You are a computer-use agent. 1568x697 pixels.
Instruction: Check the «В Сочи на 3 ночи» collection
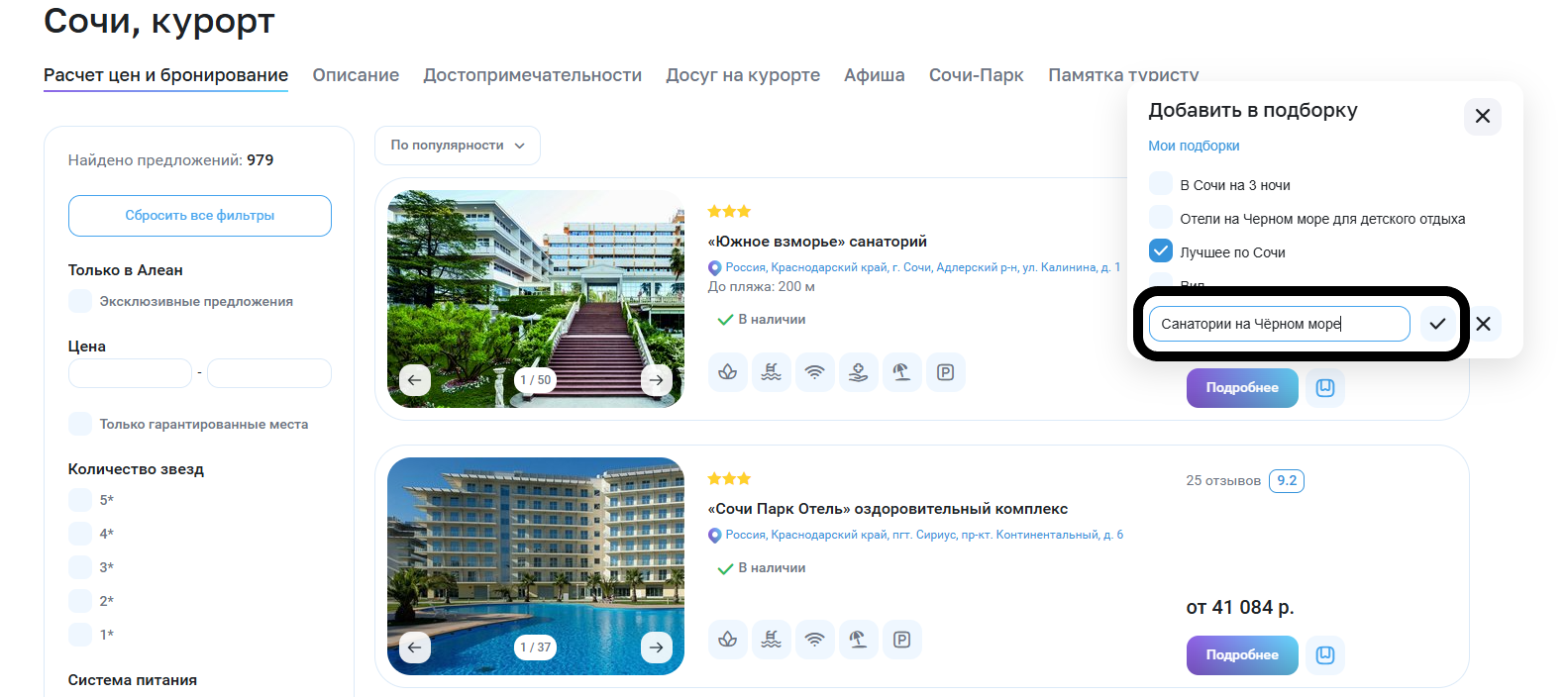[x=1161, y=184]
